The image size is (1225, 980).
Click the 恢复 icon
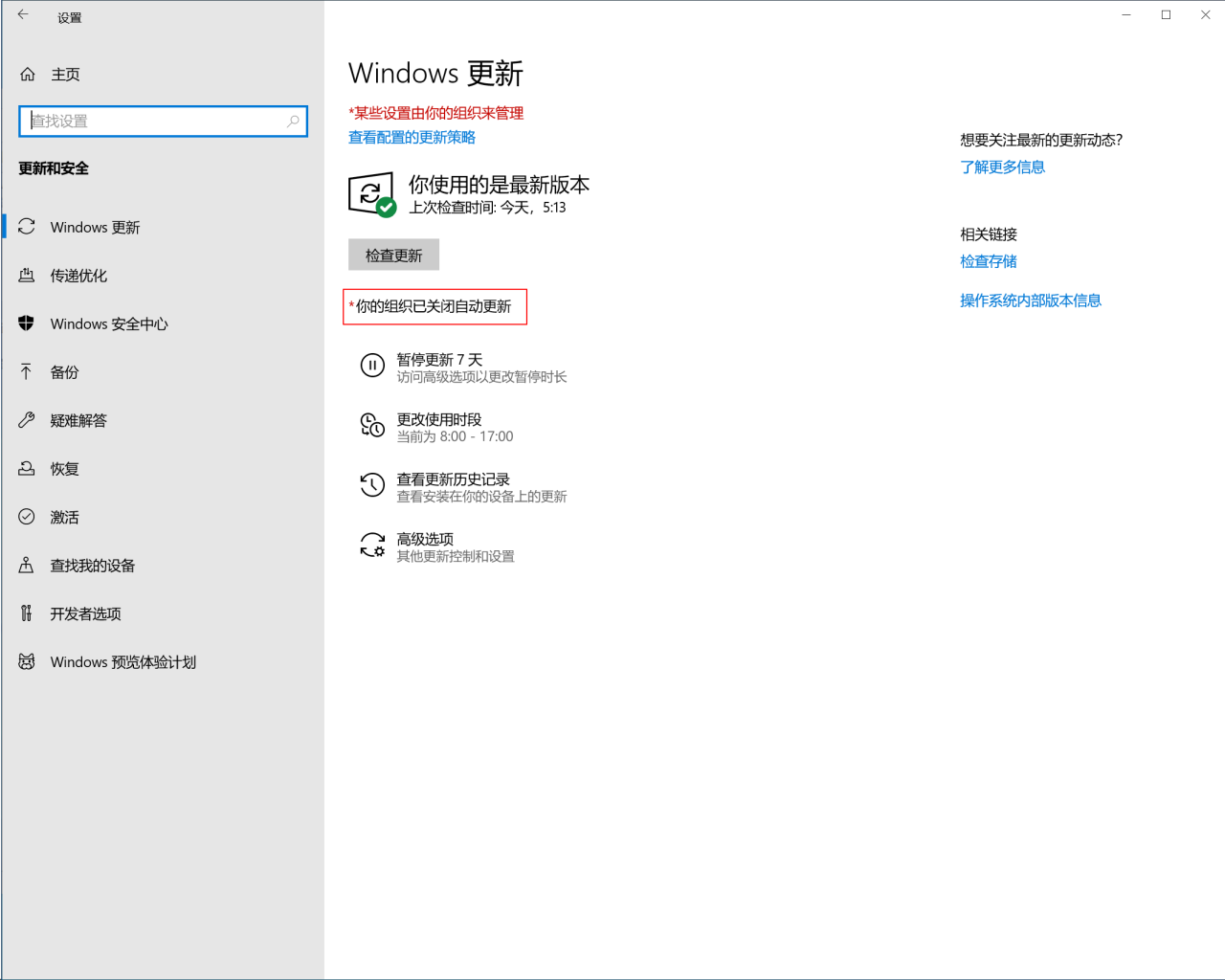tap(27, 468)
